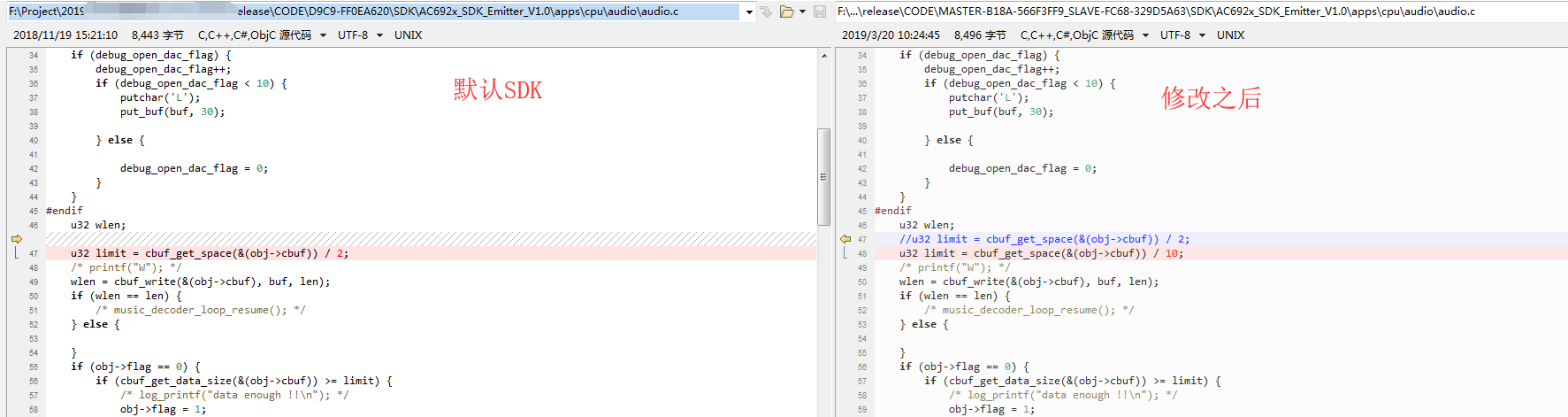Click left file size '8,443 字节'
The image size is (1568, 417).
157,35
